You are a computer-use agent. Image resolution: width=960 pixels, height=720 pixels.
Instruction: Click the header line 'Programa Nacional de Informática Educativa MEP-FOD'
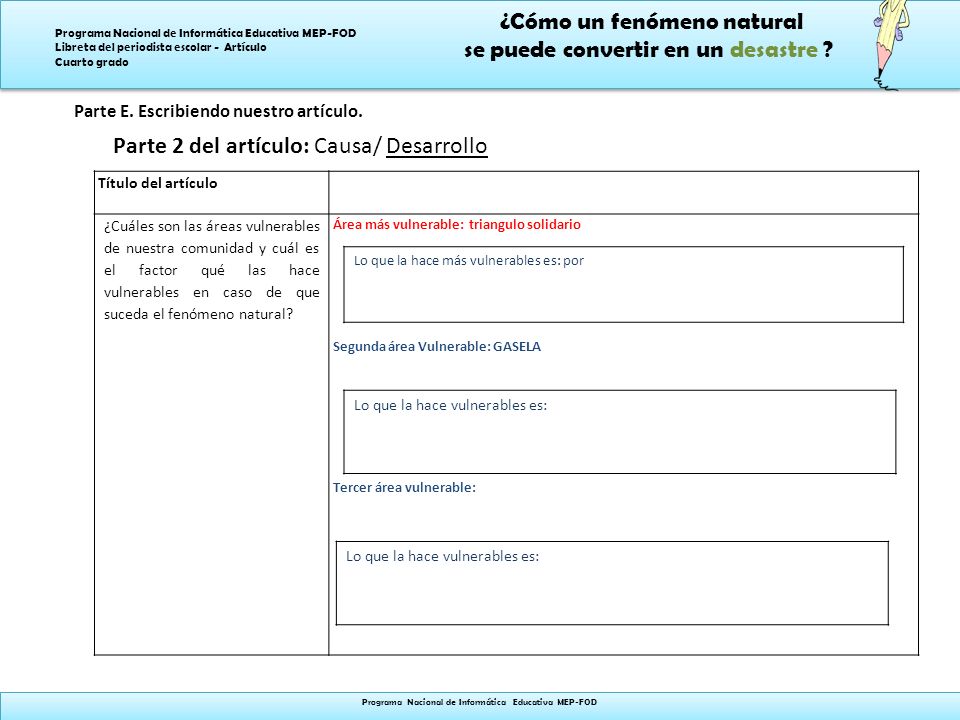click(x=206, y=33)
